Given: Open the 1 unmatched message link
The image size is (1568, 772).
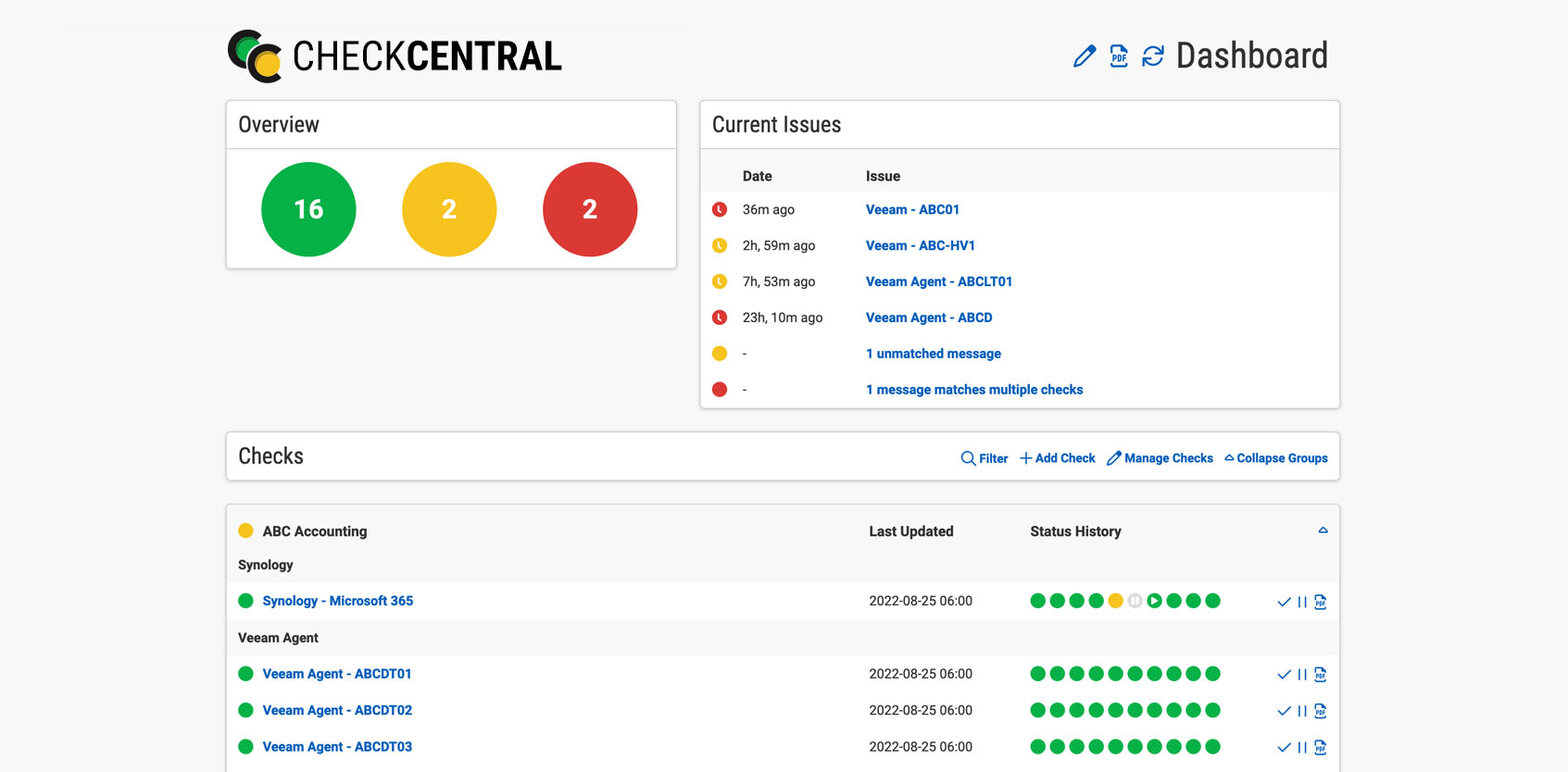Looking at the screenshot, I should tap(934, 354).
